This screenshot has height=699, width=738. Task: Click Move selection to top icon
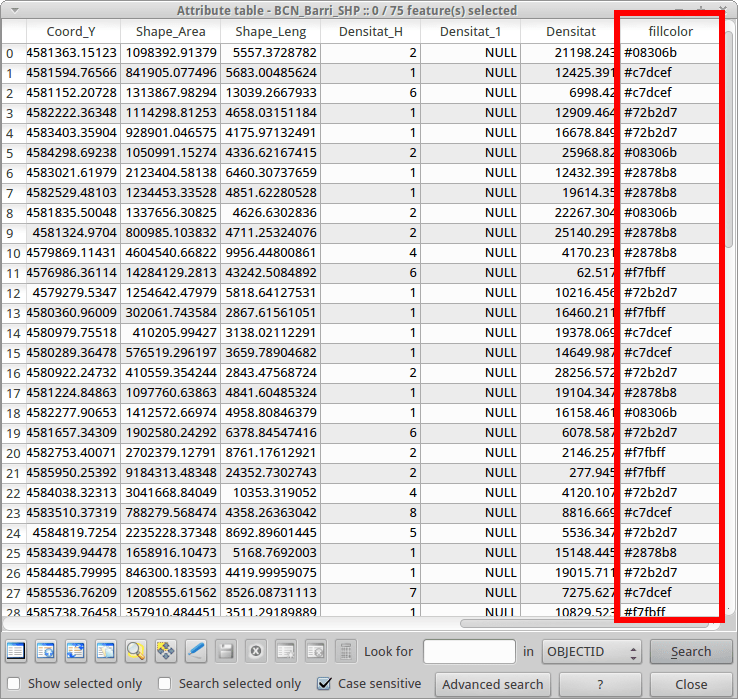[x=46, y=651]
